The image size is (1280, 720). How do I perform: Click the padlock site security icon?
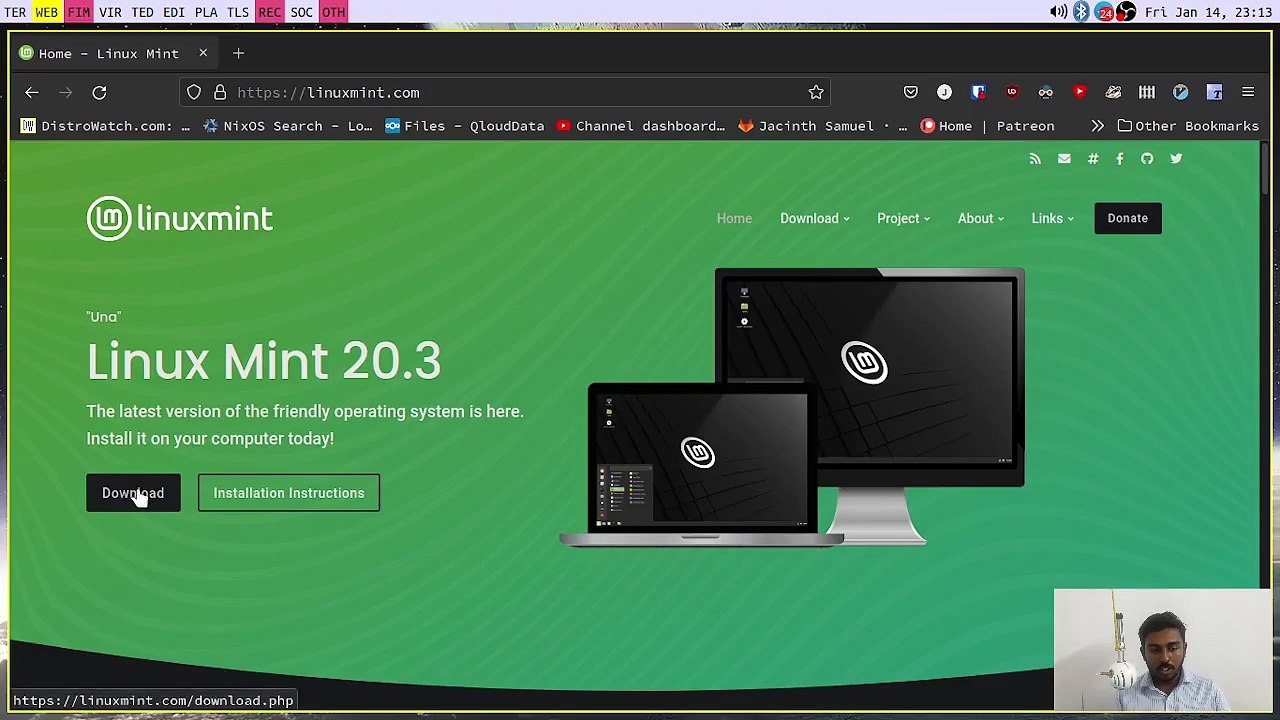(x=220, y=92)
